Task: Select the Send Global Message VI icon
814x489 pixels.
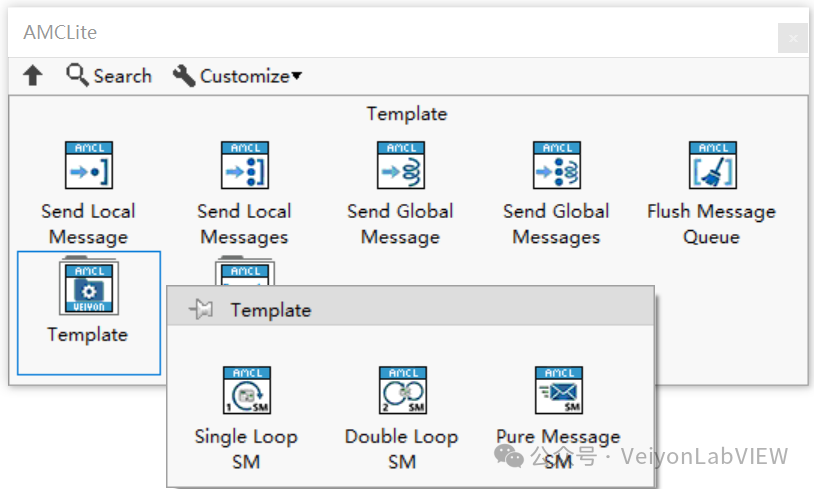Action: click(x=401, y=165)
